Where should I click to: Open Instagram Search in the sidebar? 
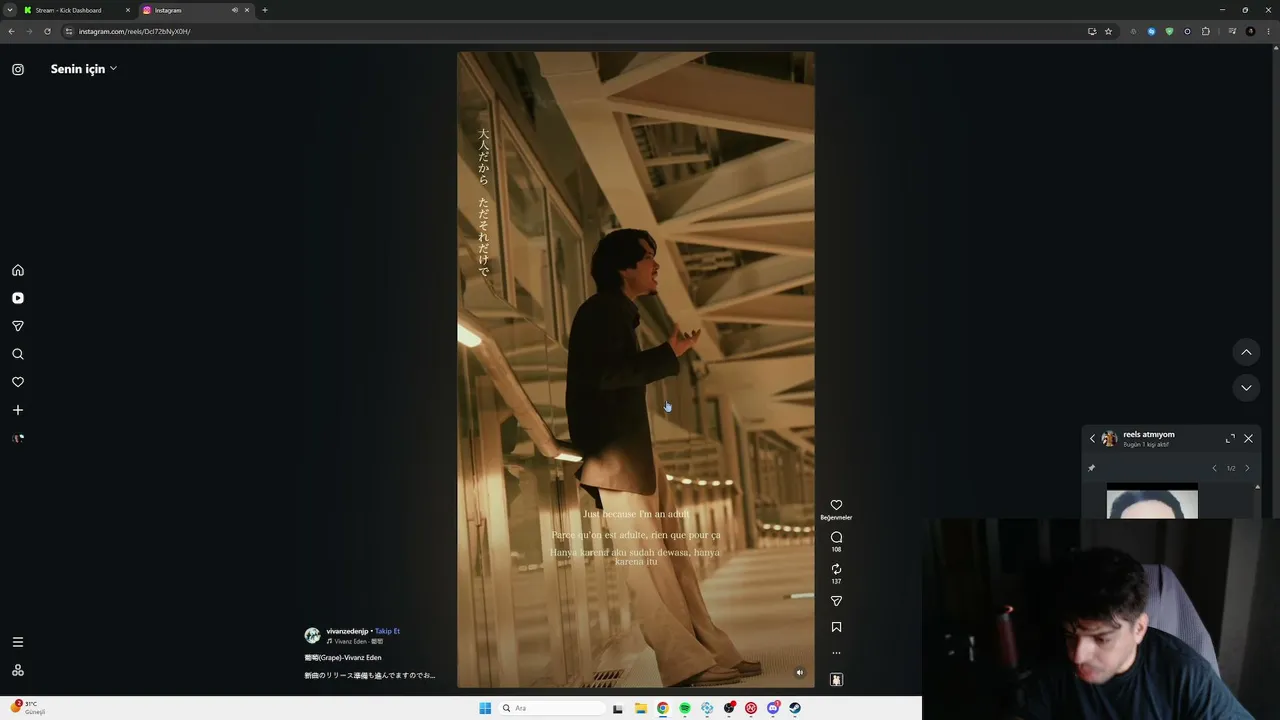[x=18, y=354]
